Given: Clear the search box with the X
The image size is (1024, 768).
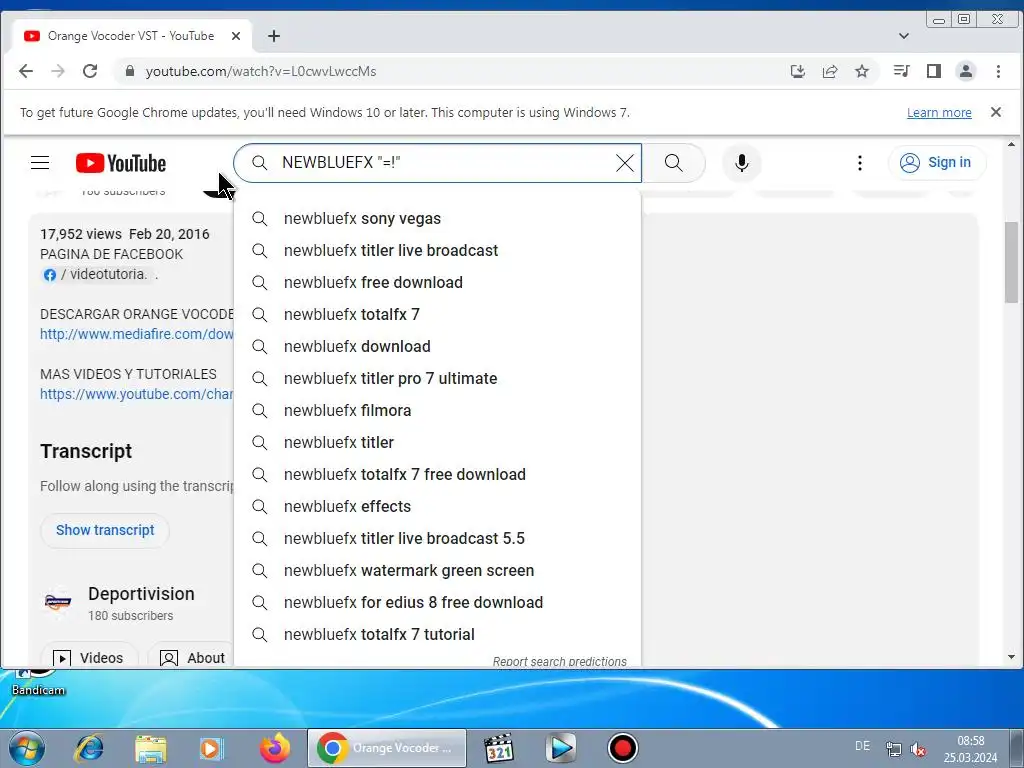Looking at the screenshot, I should click(x=625, y=163).
